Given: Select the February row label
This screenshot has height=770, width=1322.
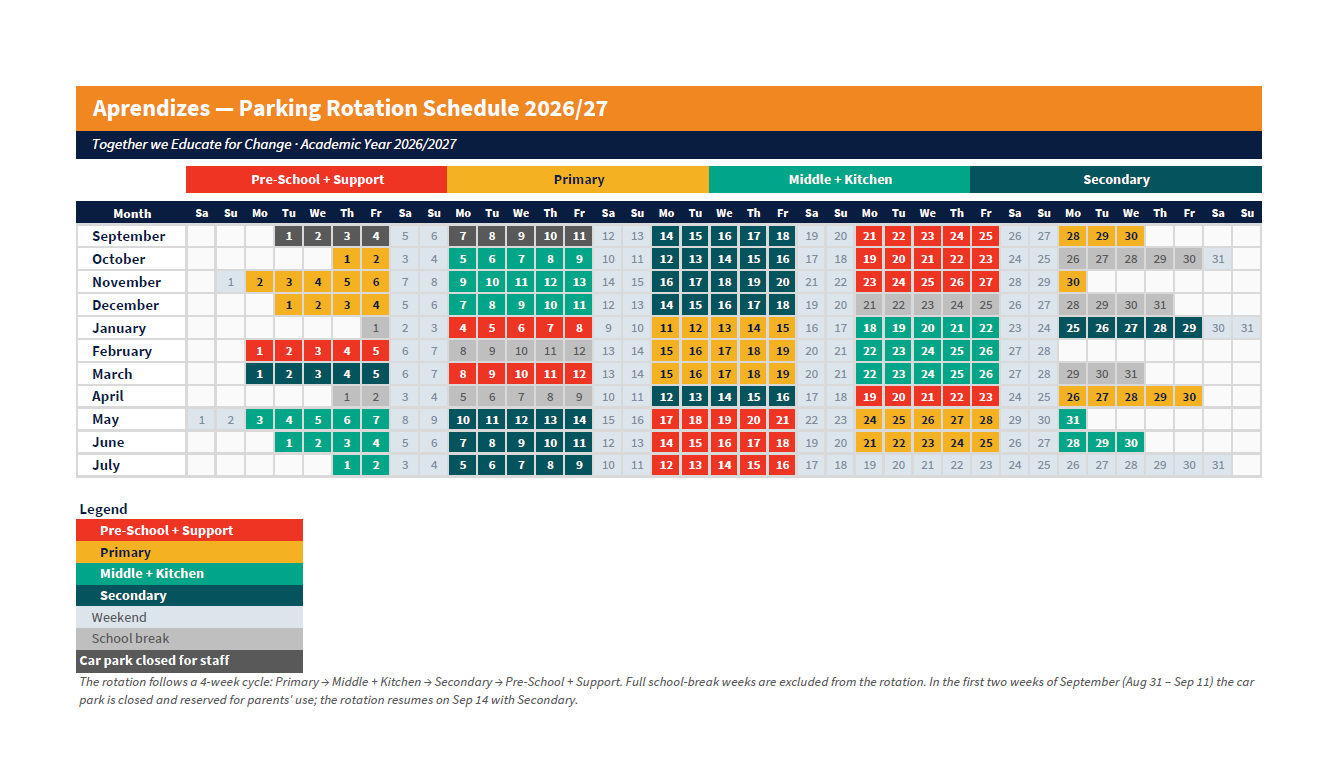Looking at the screenshot, I should click(132, 351).
